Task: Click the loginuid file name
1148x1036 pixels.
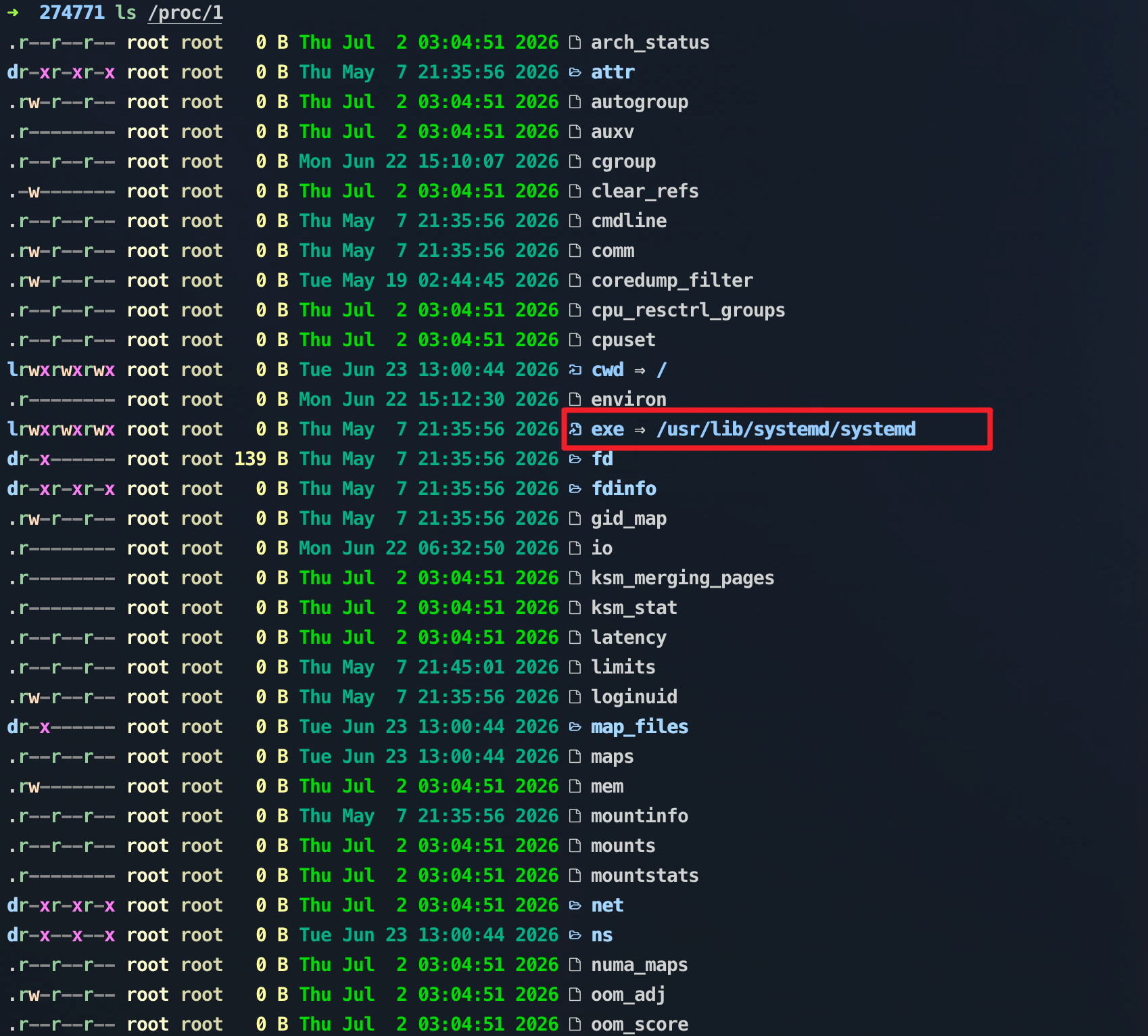Action: pyautogui.click(x=634, y=697)
